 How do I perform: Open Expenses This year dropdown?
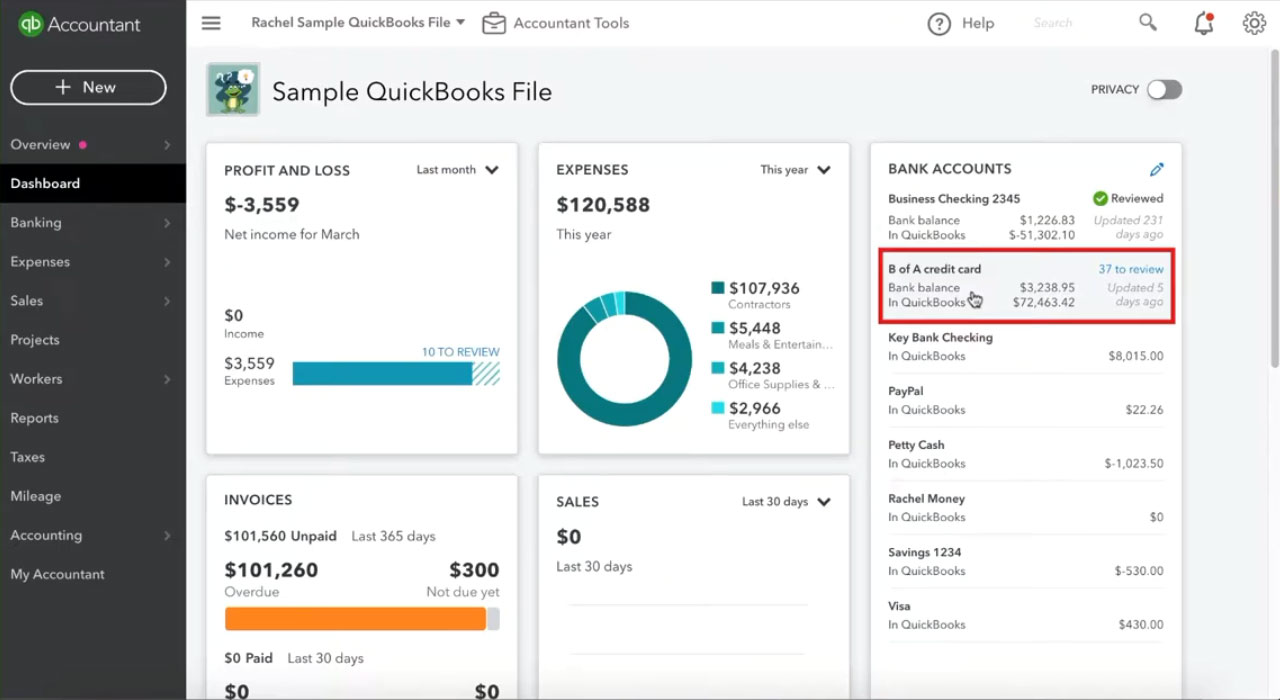[x=795, y=170]
